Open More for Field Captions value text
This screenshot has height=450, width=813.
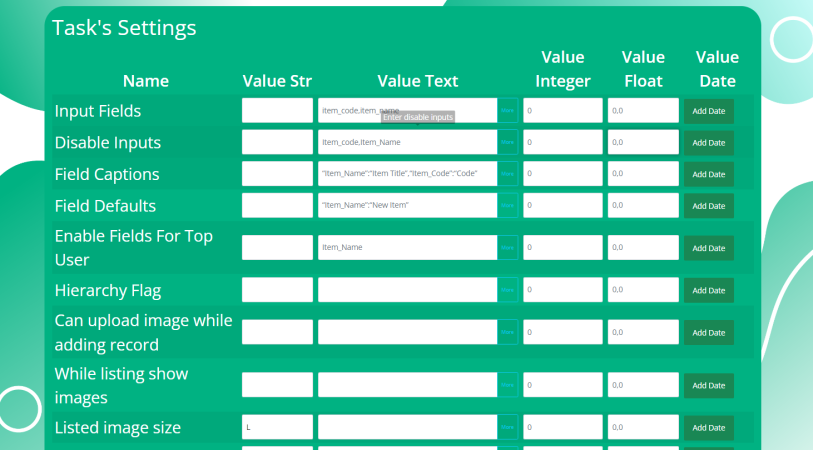507,174
